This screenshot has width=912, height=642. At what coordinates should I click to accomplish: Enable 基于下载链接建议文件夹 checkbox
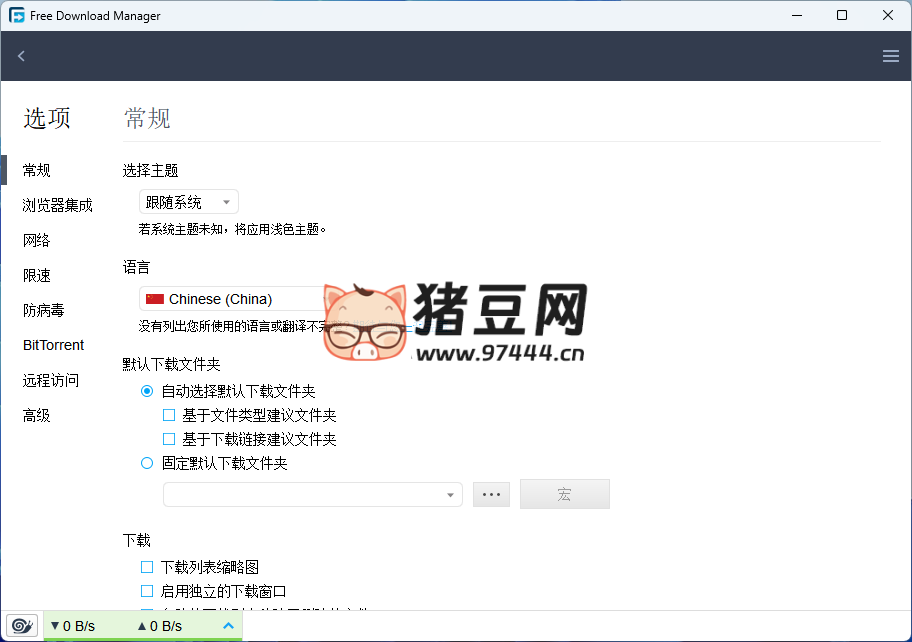pyautogui.click(x=169, y=439)
